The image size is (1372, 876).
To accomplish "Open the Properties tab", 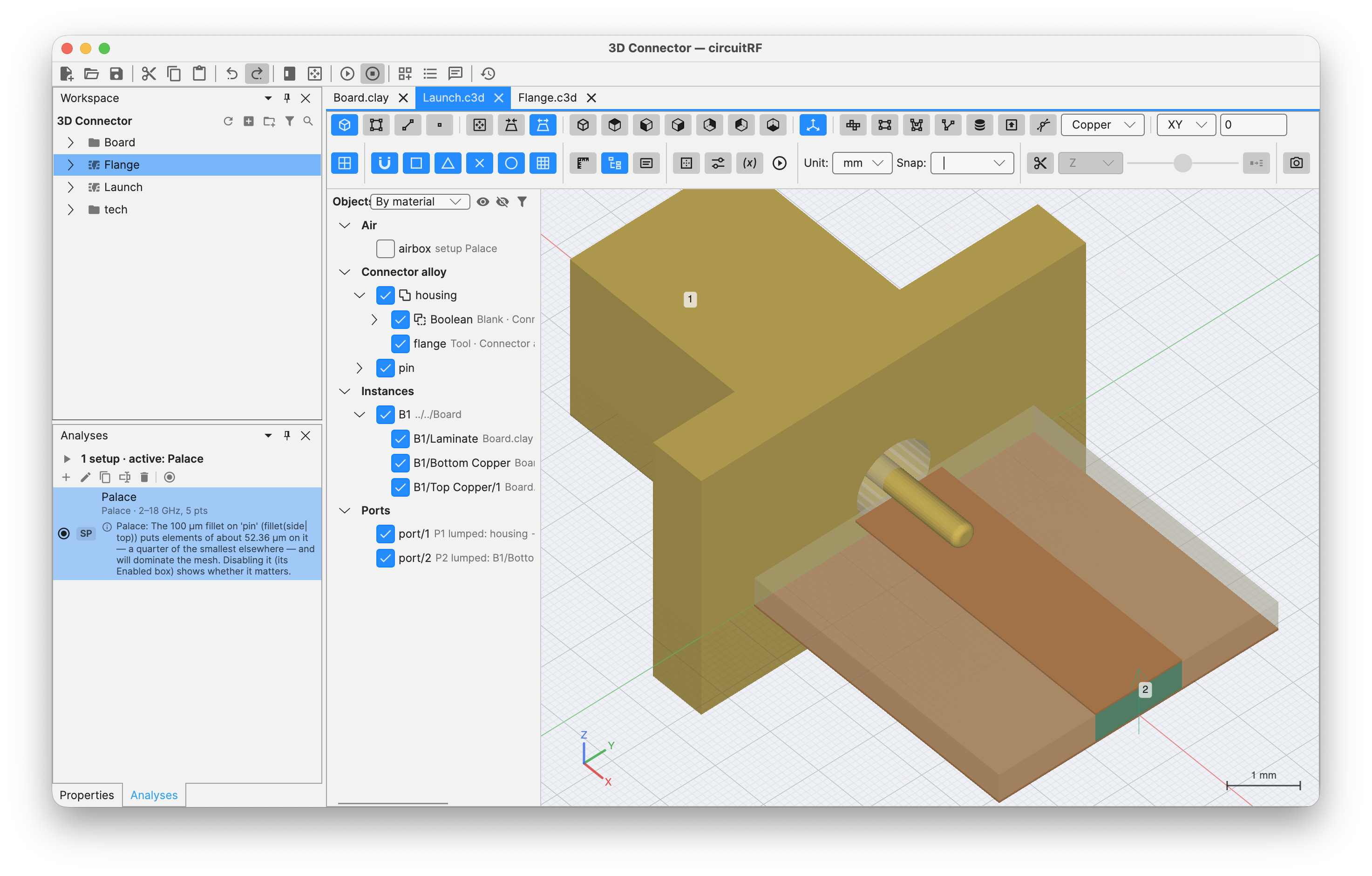I will pyautogui.click(x=87, y=795).
